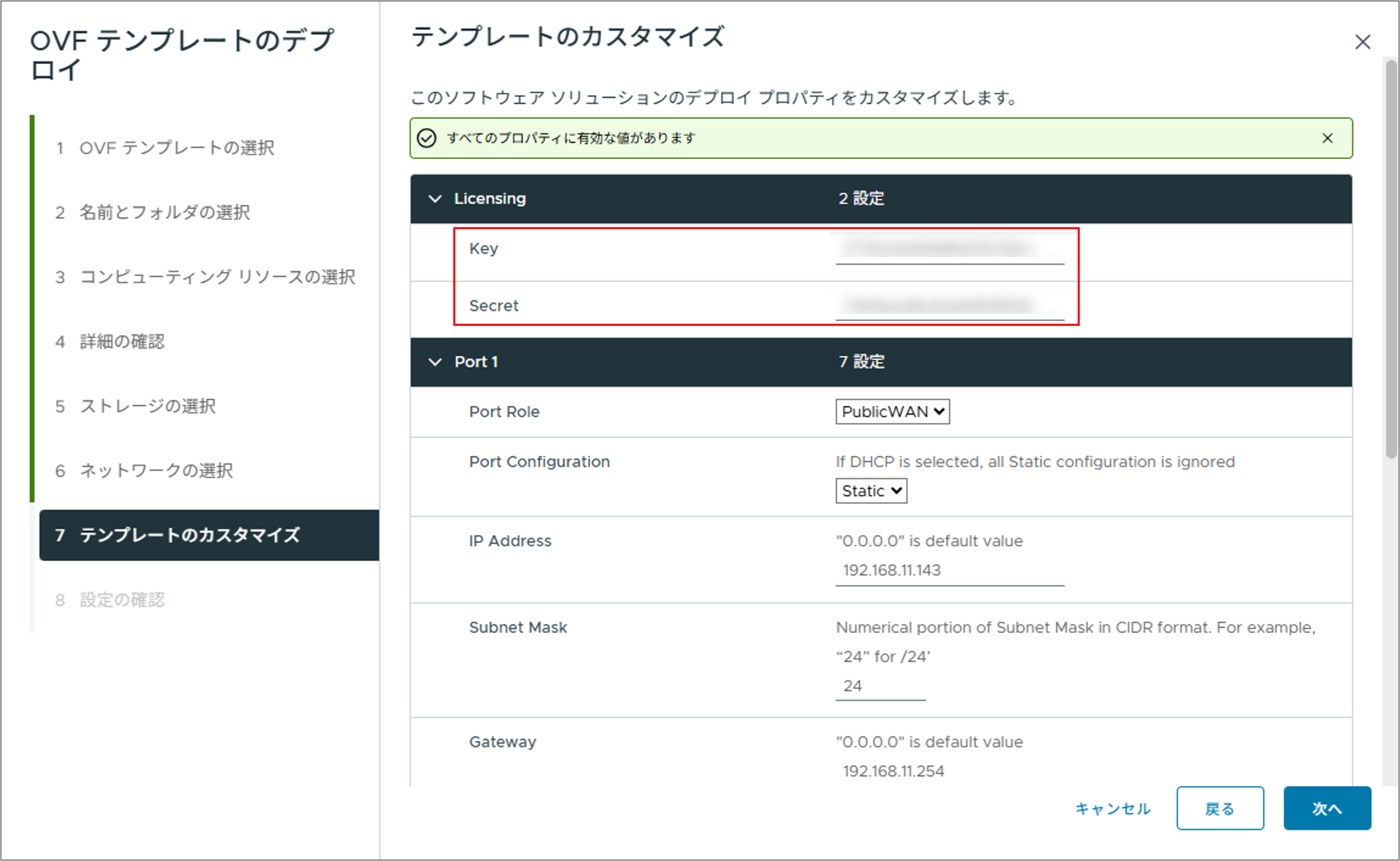
Task: Click the Key input field
Action: point(949,249)
